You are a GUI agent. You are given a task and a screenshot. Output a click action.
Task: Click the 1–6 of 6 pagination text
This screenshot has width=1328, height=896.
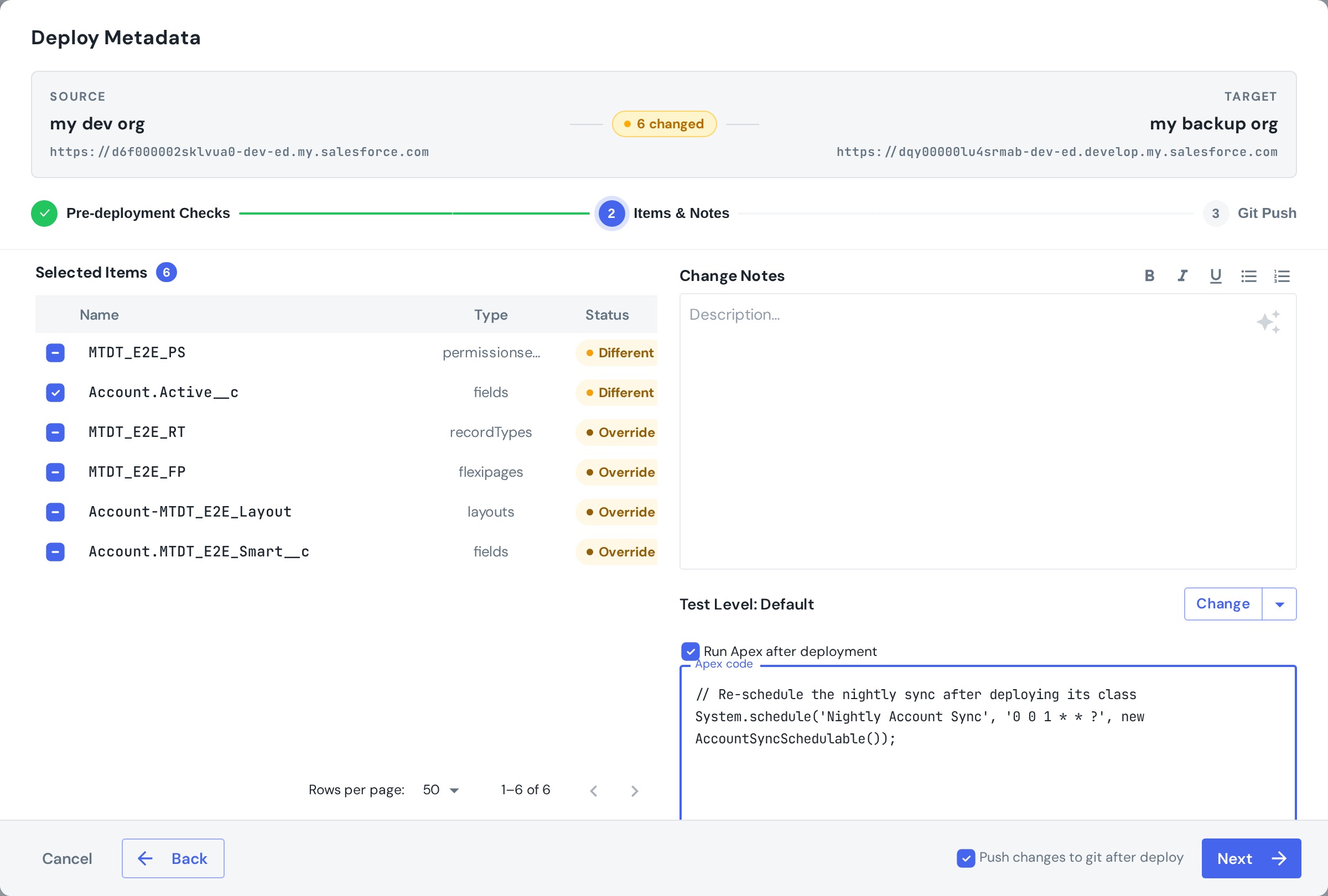coord(525,790)
